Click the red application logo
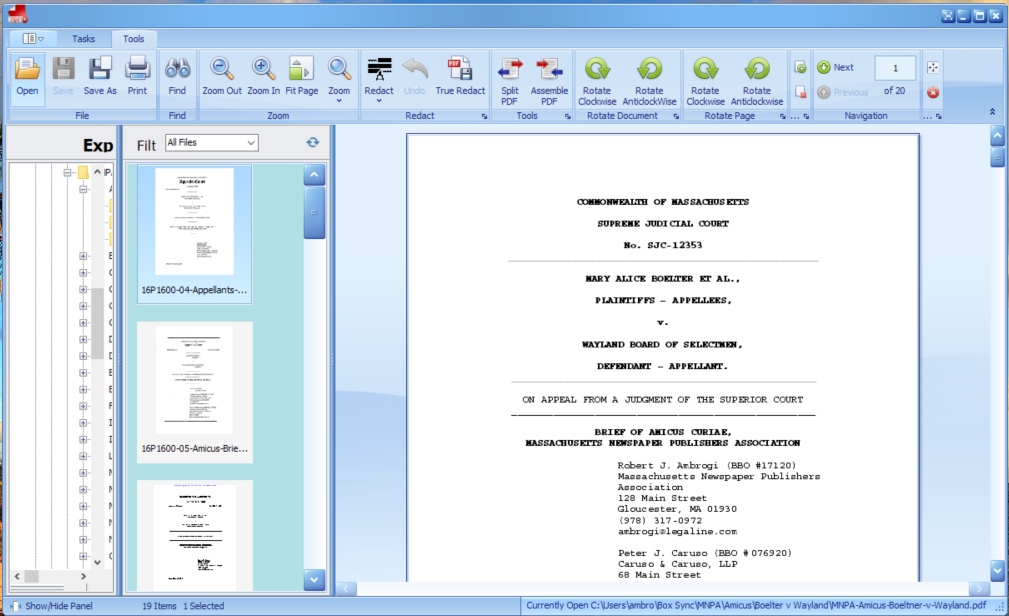Viewport: 1009px width, 616px height. [x=17, y=14]
